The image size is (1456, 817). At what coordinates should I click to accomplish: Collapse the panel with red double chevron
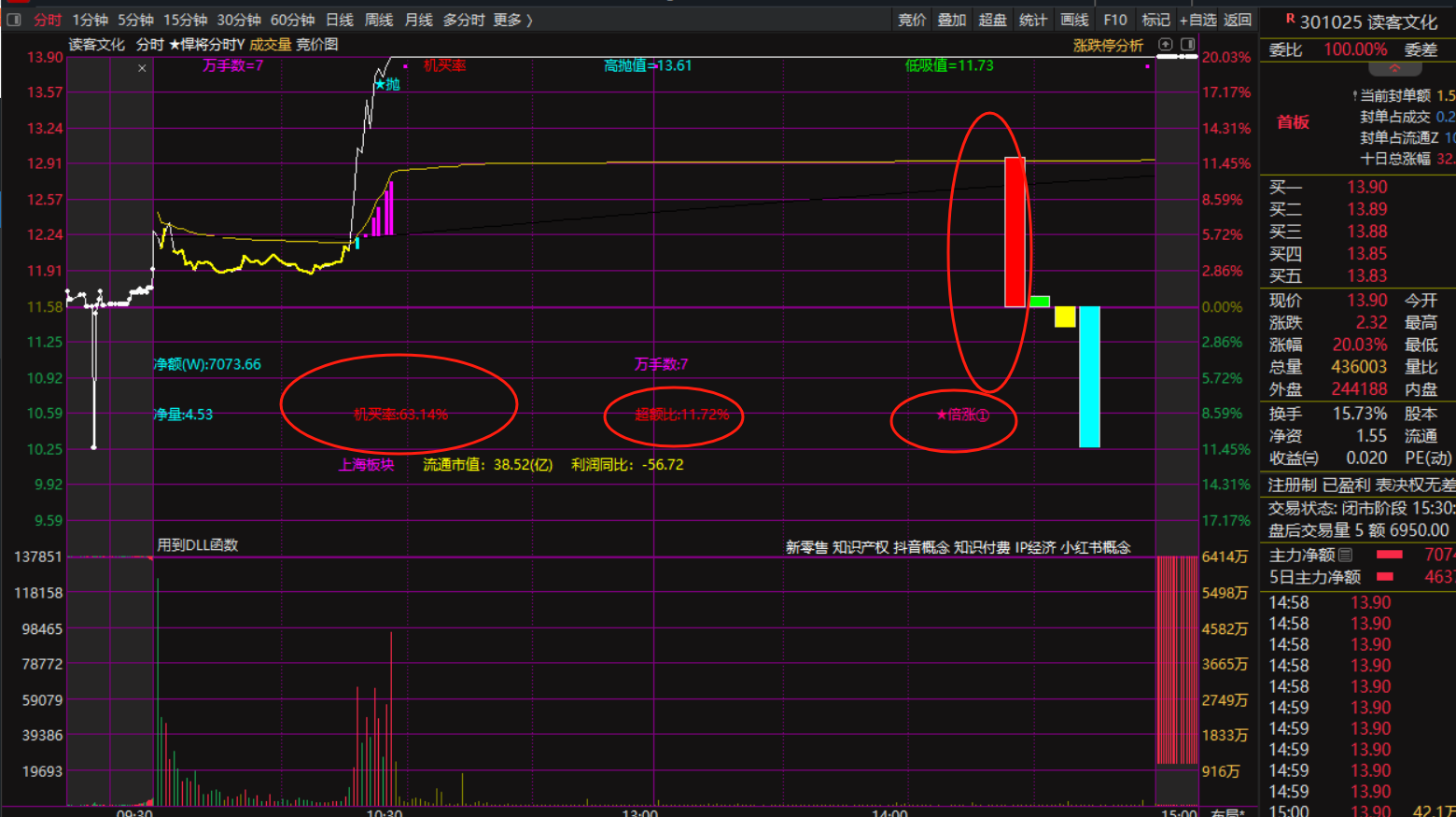click(1394, 69)
